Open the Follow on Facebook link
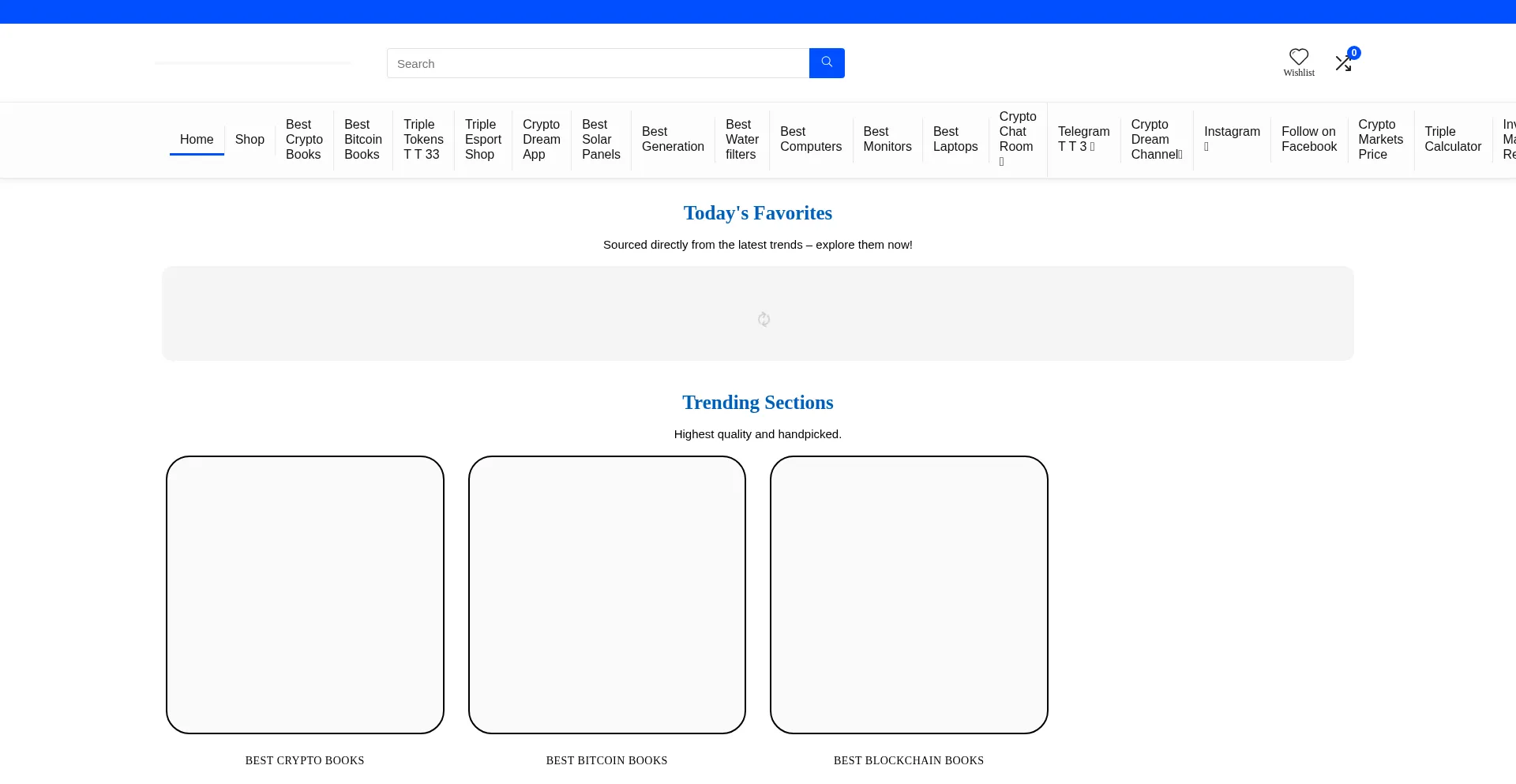Image resolution: width=1516 pixels, height=784 pixels. point(1308,140)
